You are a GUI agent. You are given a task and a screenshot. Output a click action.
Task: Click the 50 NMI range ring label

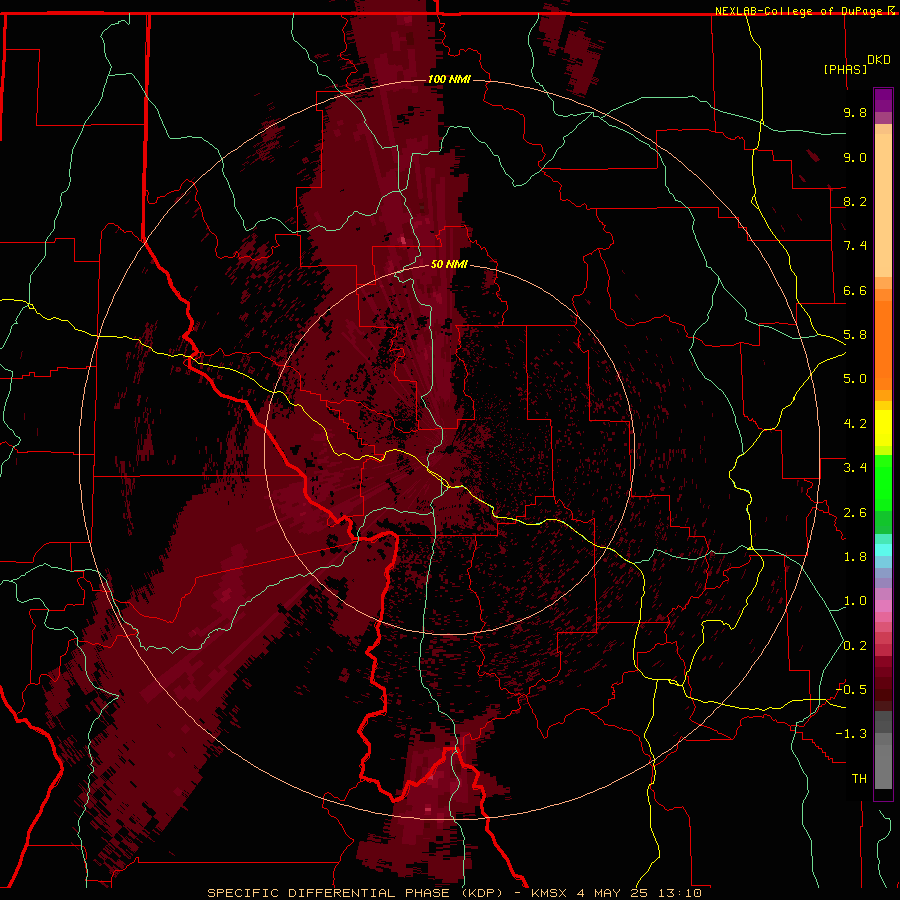[449, 264]
